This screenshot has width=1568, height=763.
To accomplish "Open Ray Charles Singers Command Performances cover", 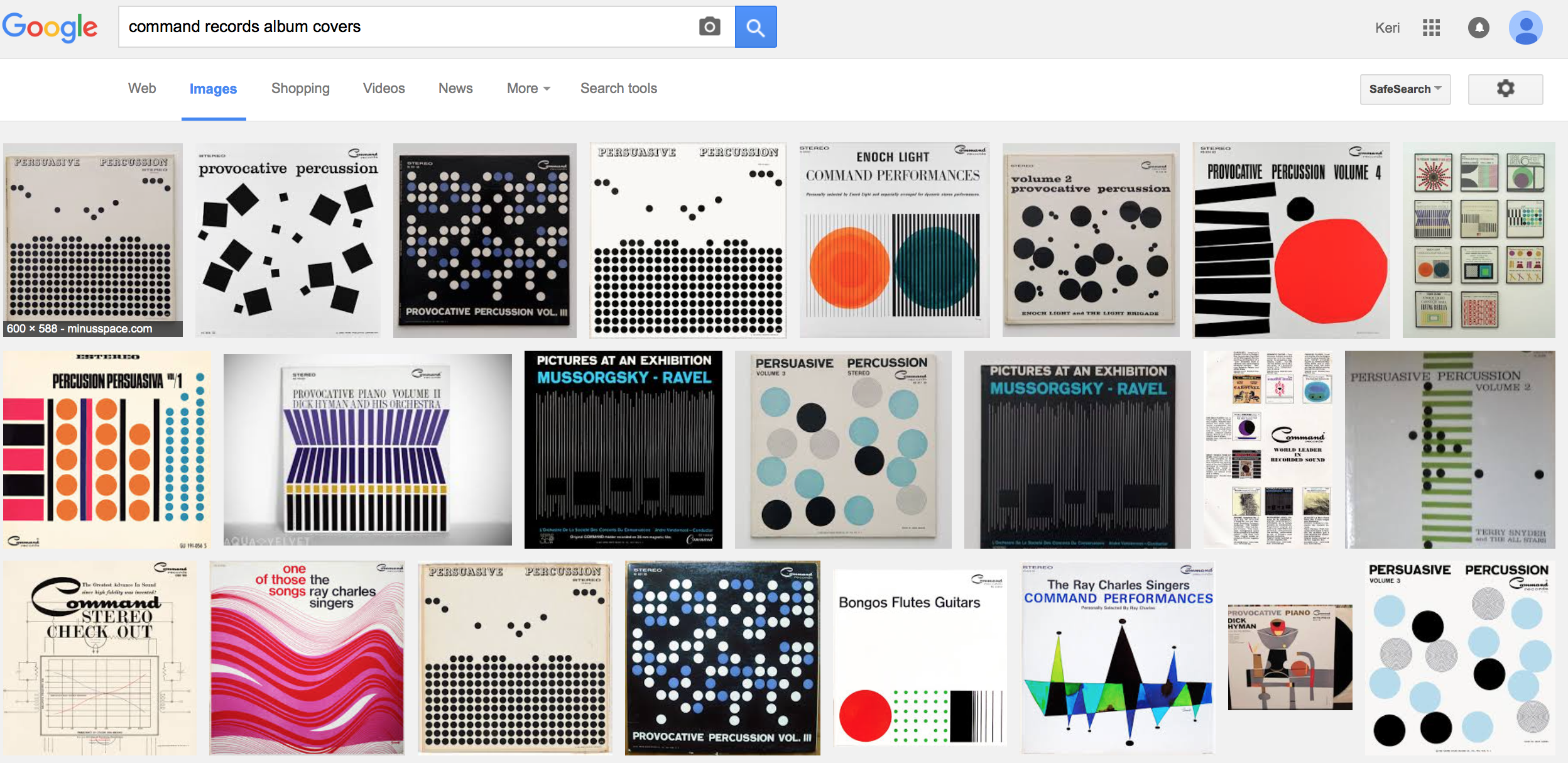I will pos(1118,658).
